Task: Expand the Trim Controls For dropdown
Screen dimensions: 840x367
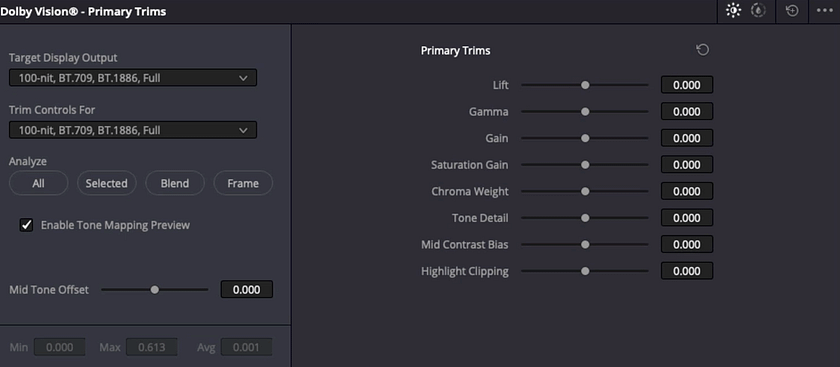Action: coord(133,130)
